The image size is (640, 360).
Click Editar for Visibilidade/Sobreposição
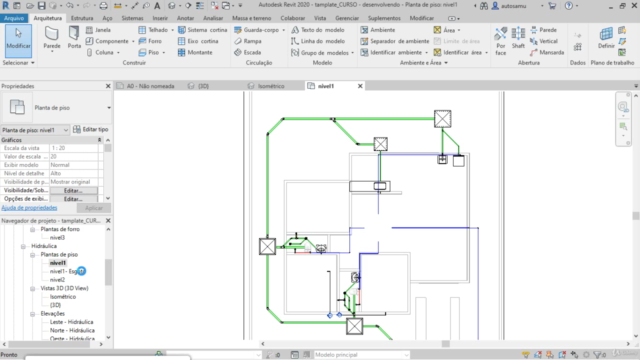coord(73,191)
